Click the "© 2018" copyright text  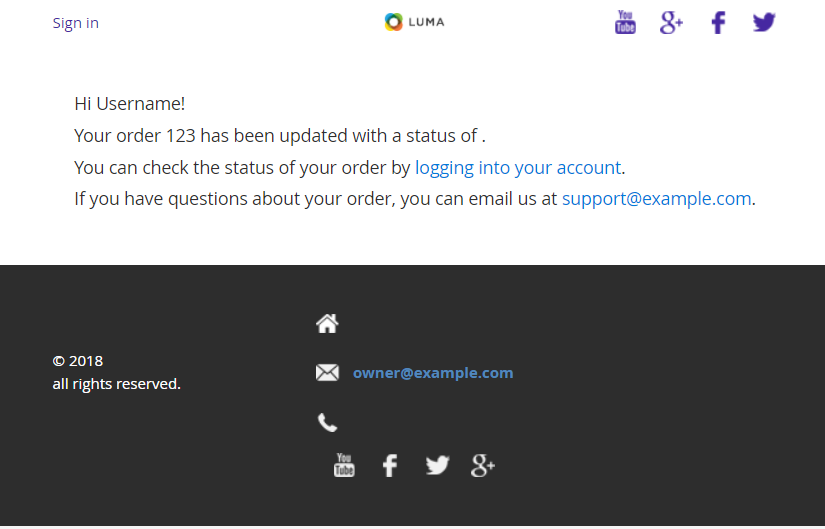tap(78, 361)
